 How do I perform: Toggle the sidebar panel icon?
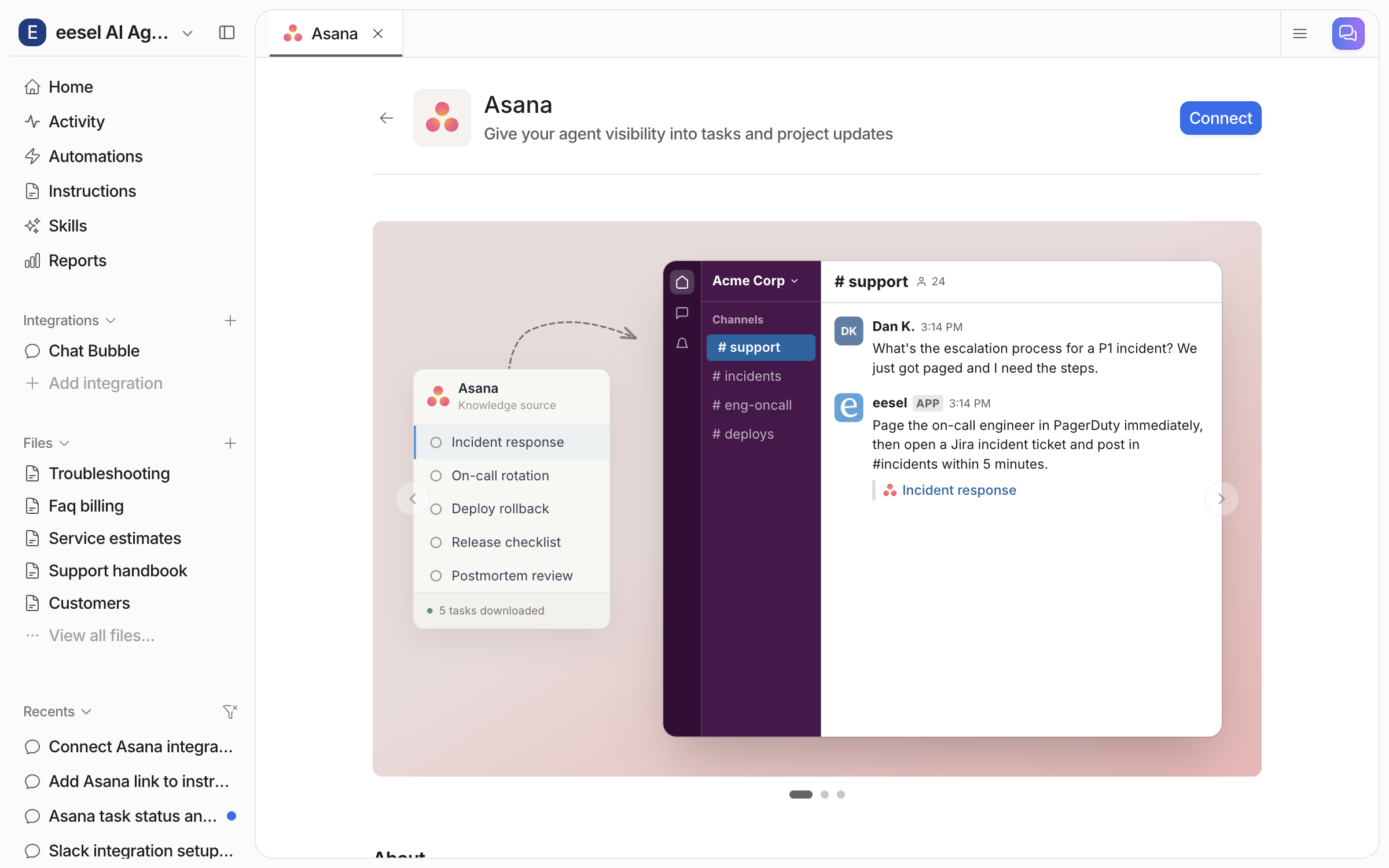[227, 33]
